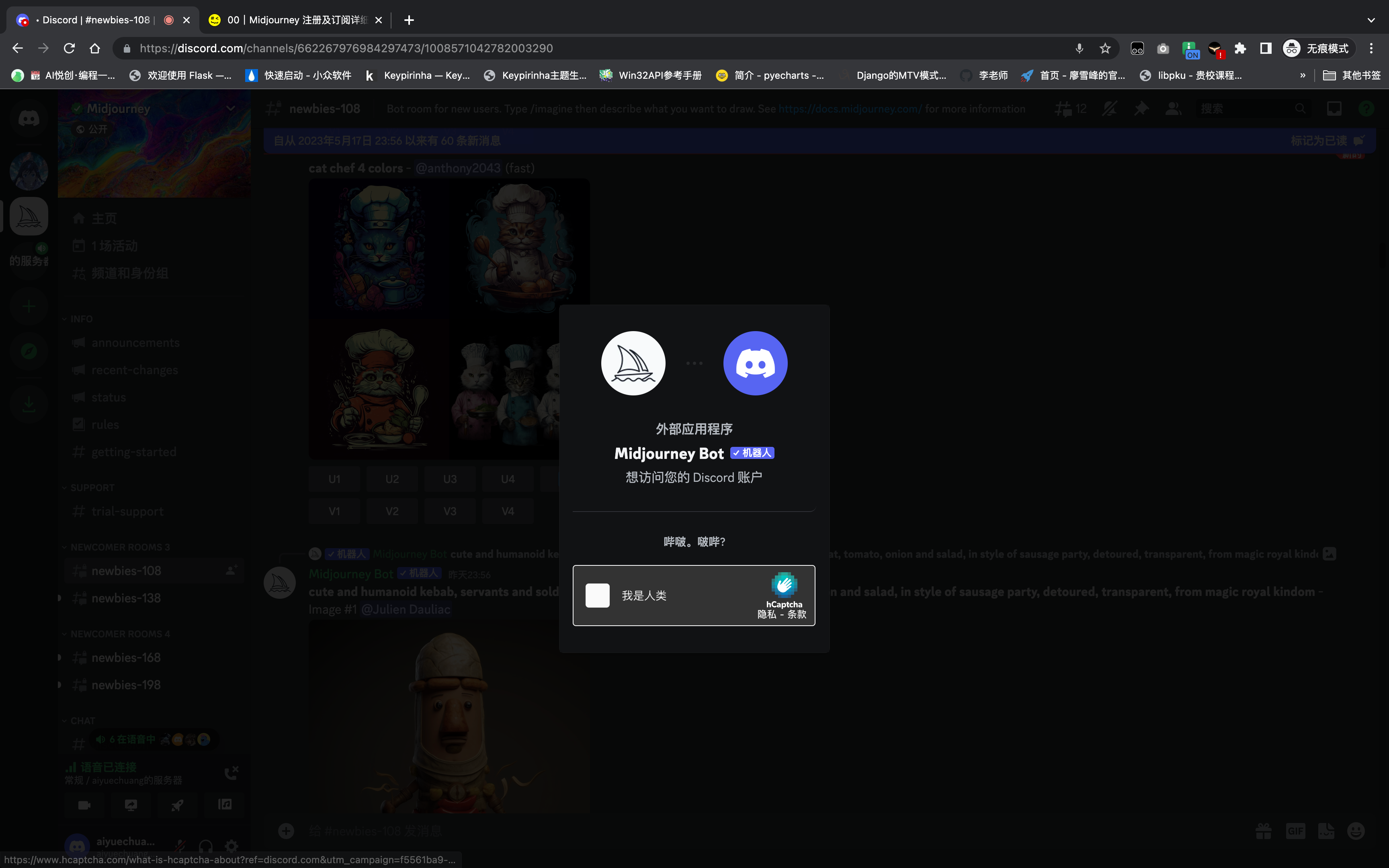
Task: Open new browser tab with plus button
Action: 409,20
